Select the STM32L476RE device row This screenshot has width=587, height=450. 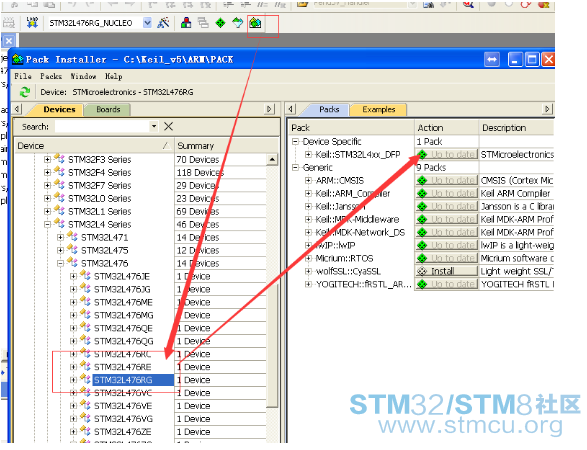coord(123,367)
